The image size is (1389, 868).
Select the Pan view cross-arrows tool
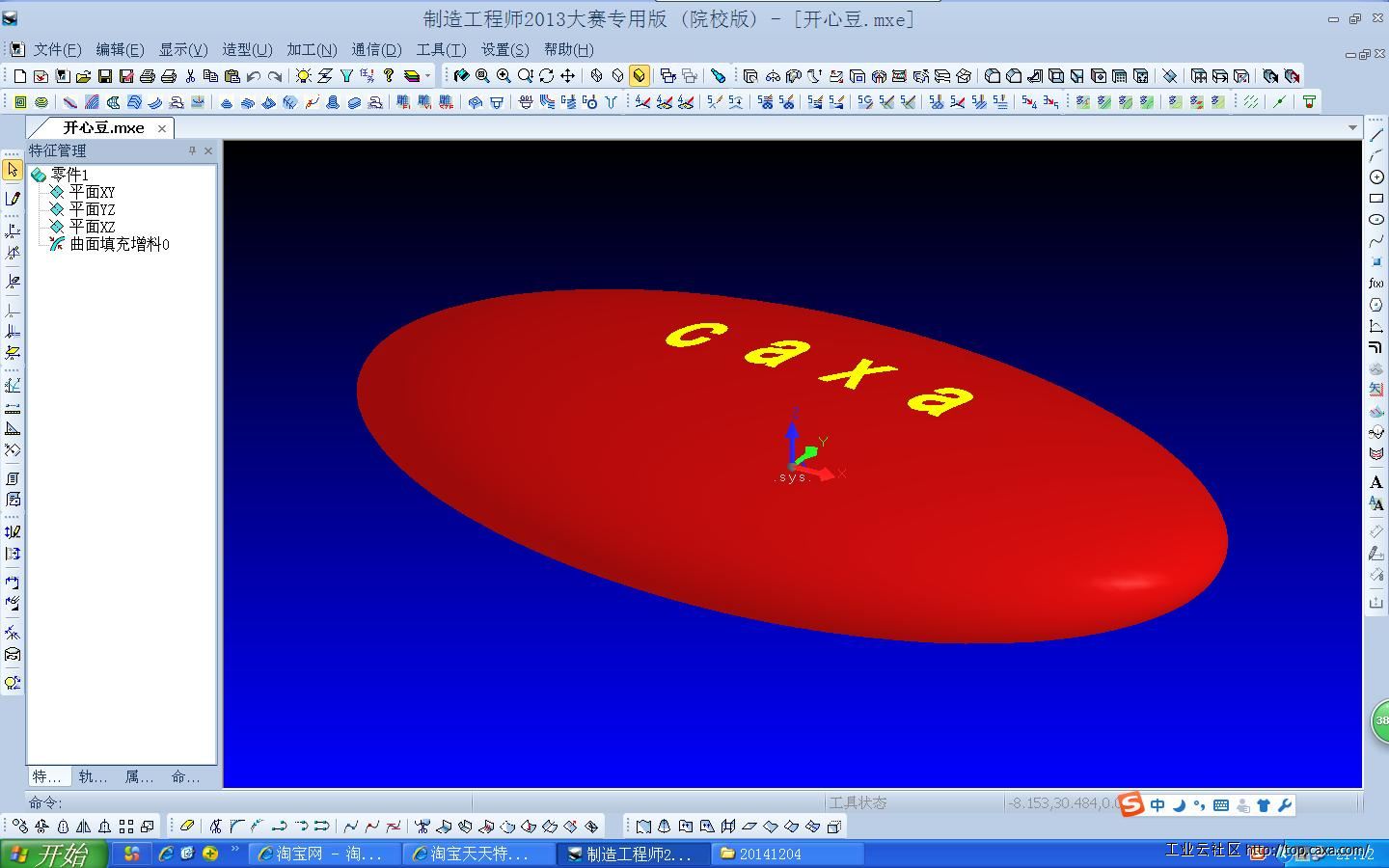click(568, 76)
